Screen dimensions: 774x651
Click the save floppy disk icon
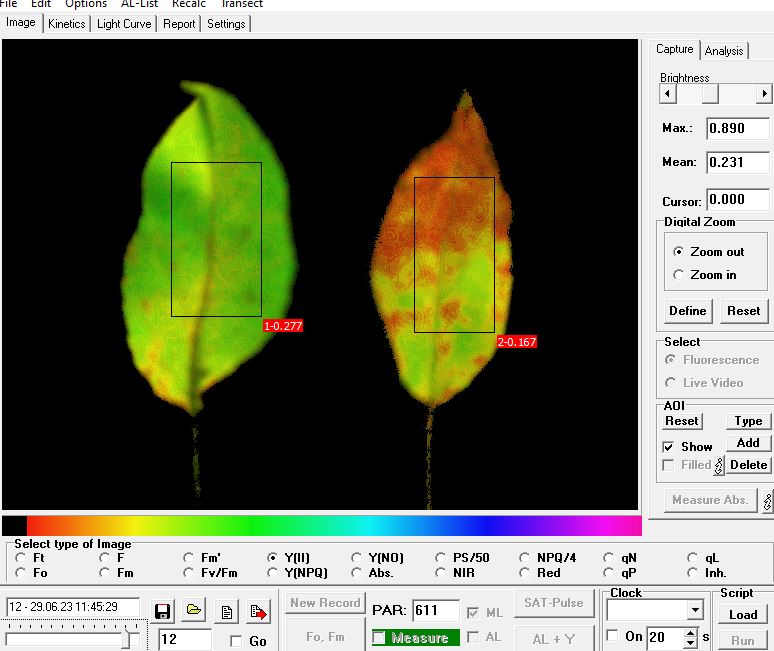tap(163, 611)
